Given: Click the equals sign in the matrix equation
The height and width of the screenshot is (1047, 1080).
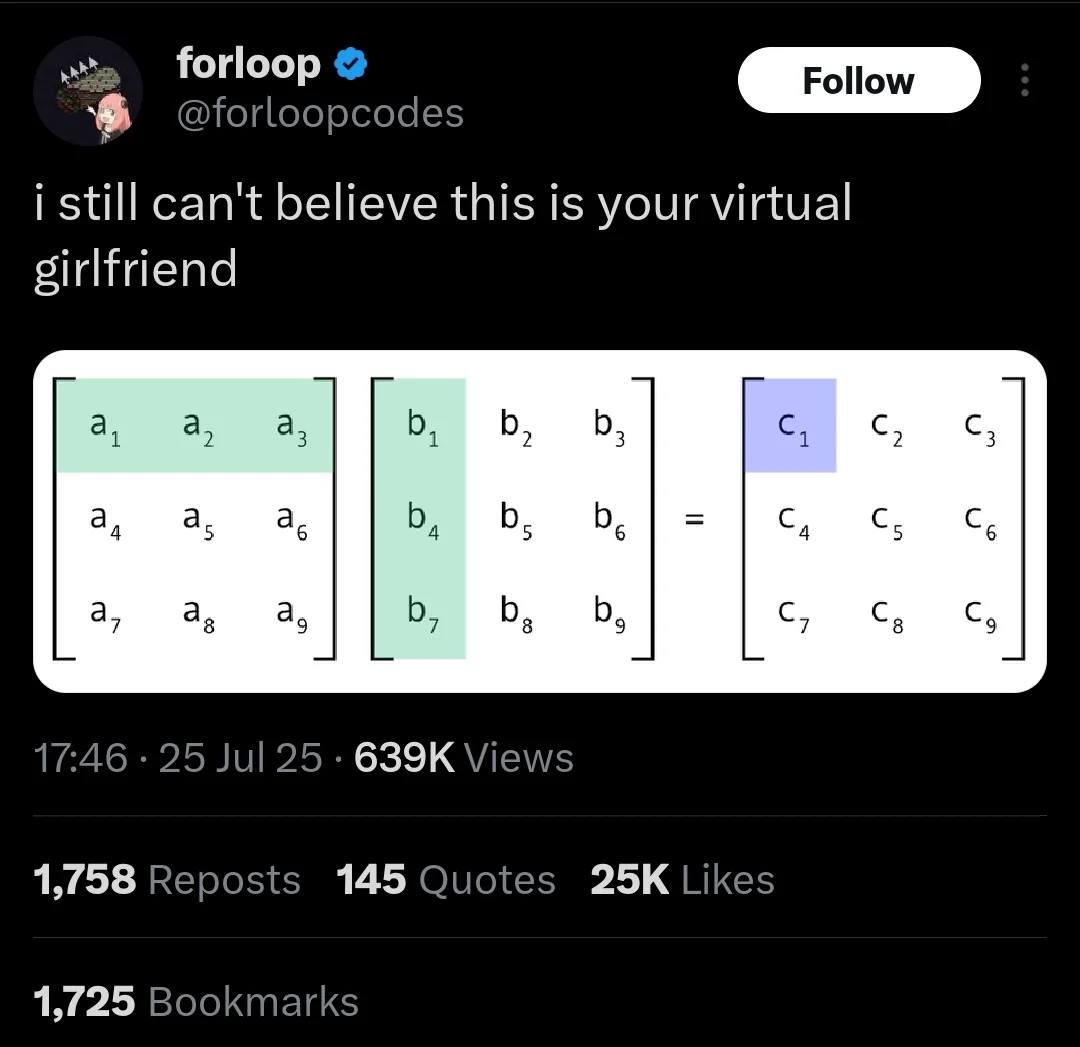Looking at the screenshot, I should pos(697,519).
